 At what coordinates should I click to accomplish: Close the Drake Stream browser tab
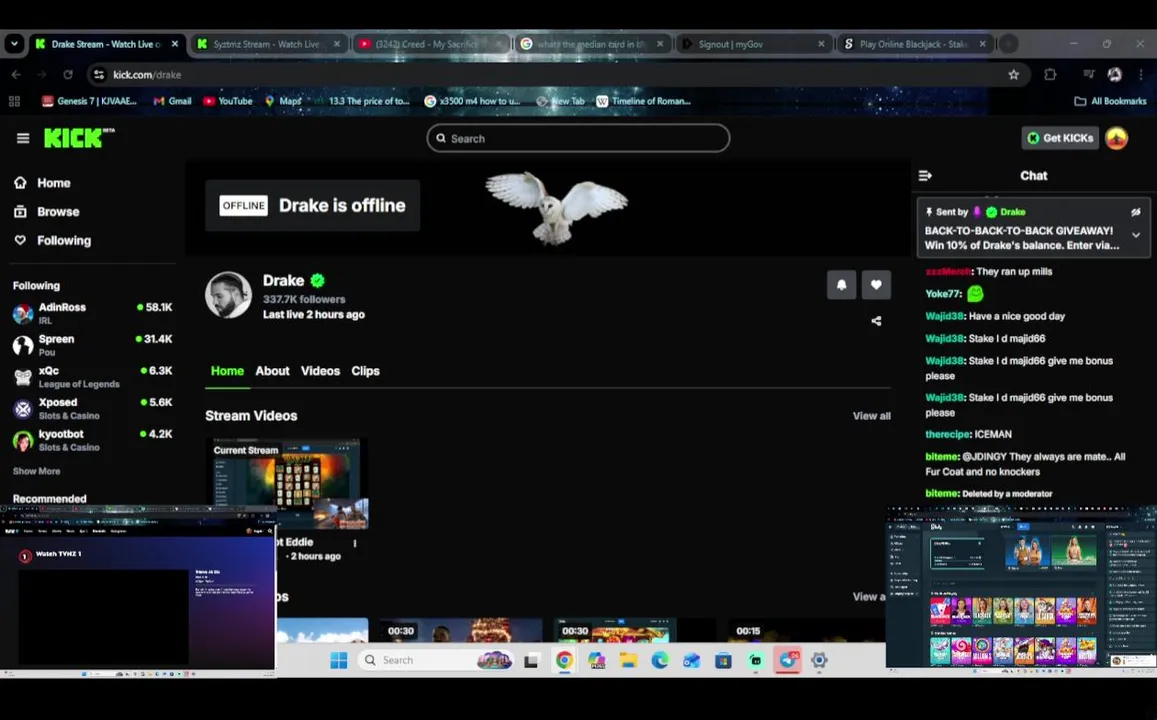click(x=175, y=44)
